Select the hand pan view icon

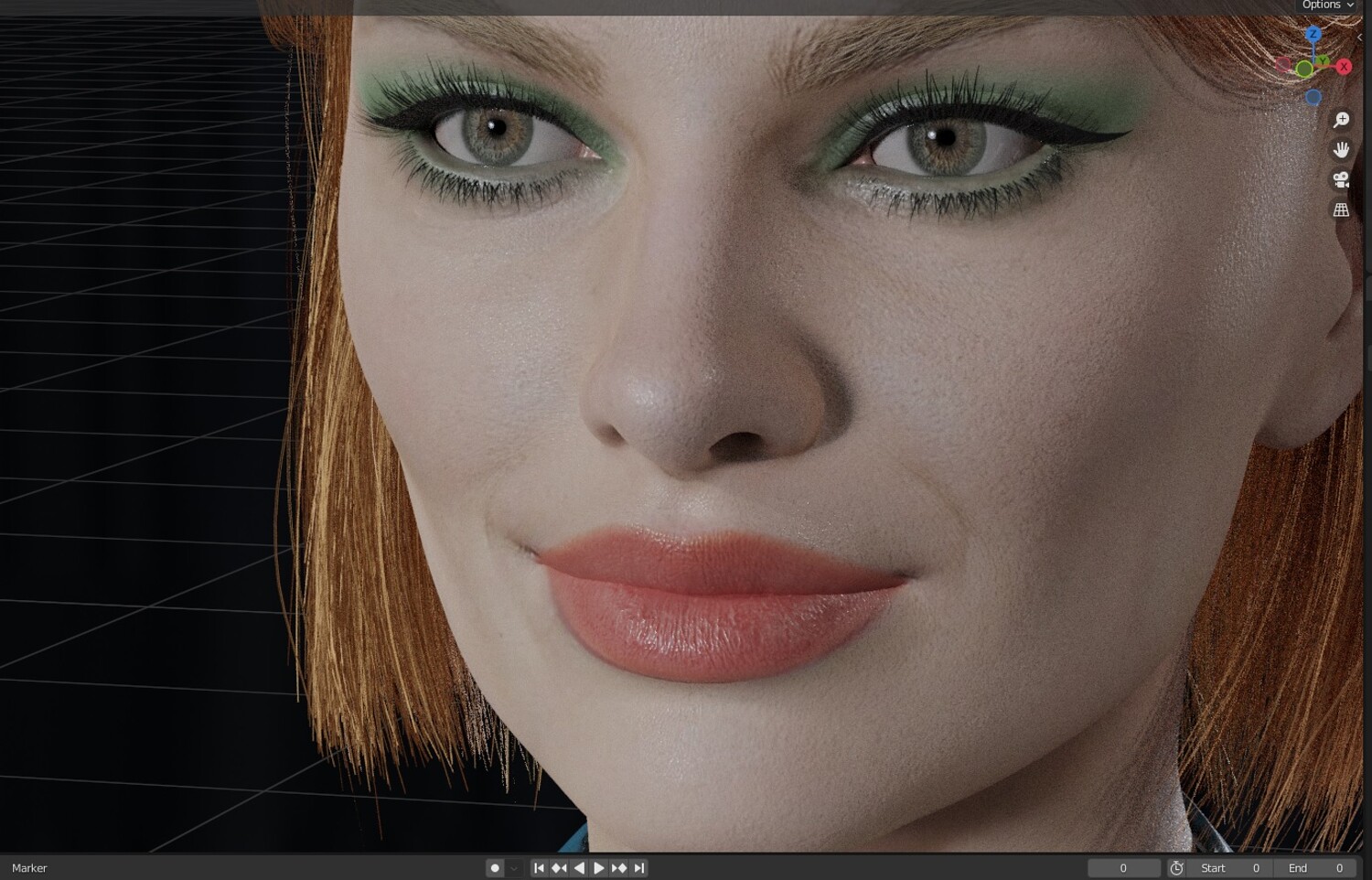pyautogui.click(x=1342, y=150)
